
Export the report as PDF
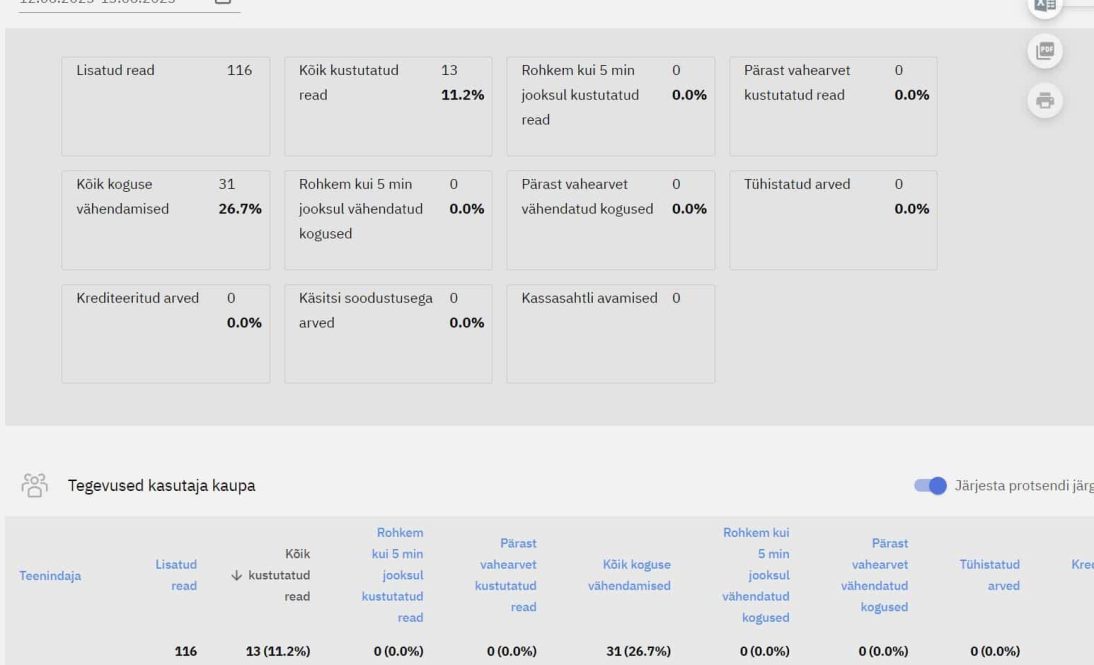tap(1046, 50)
